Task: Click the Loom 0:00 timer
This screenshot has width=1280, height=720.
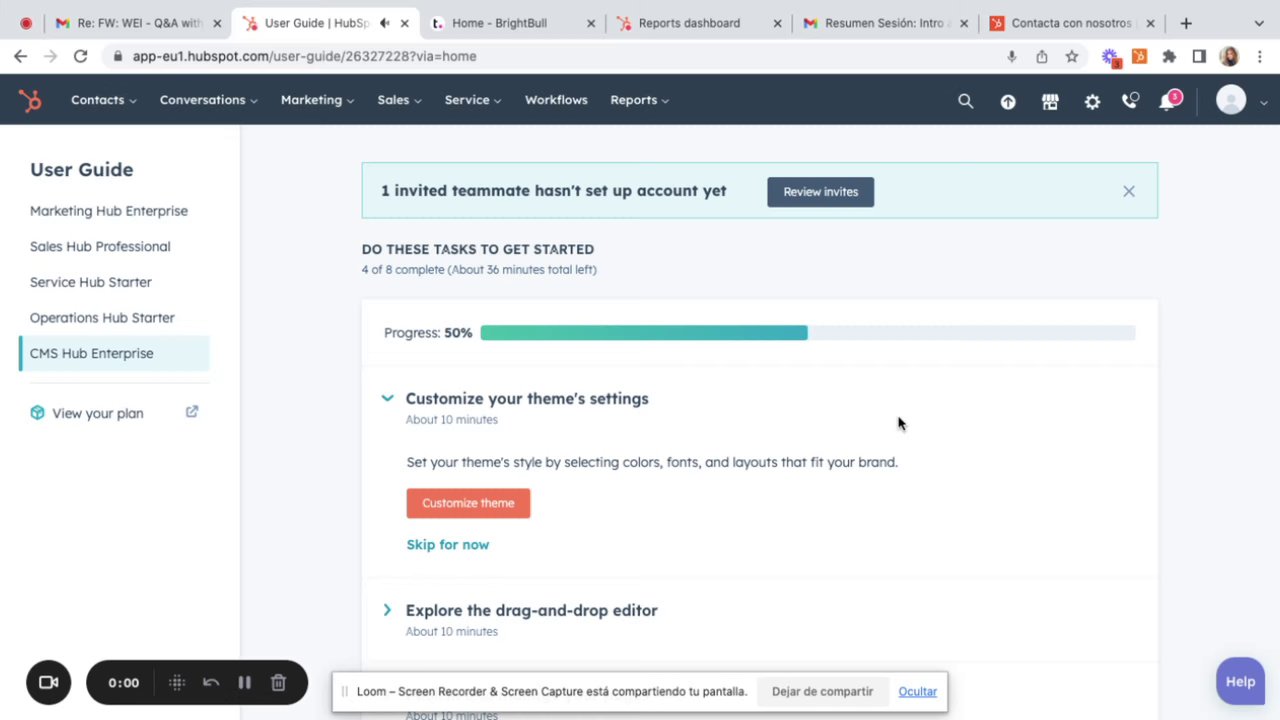Action: pos(124,683)
